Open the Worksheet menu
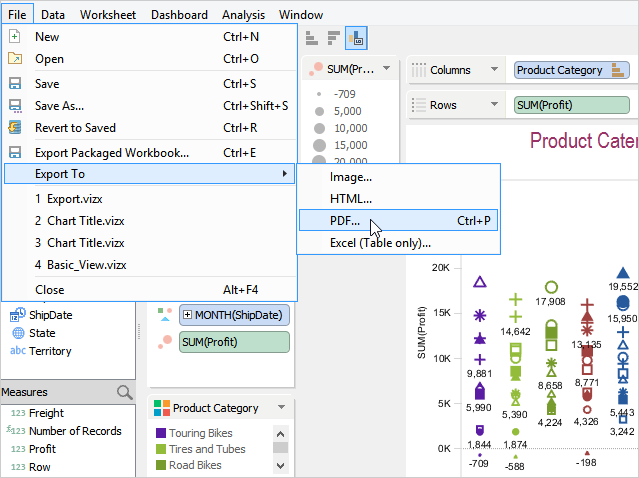Image resolution: width=639 pixels, height=478 pixels. (109, 15)
